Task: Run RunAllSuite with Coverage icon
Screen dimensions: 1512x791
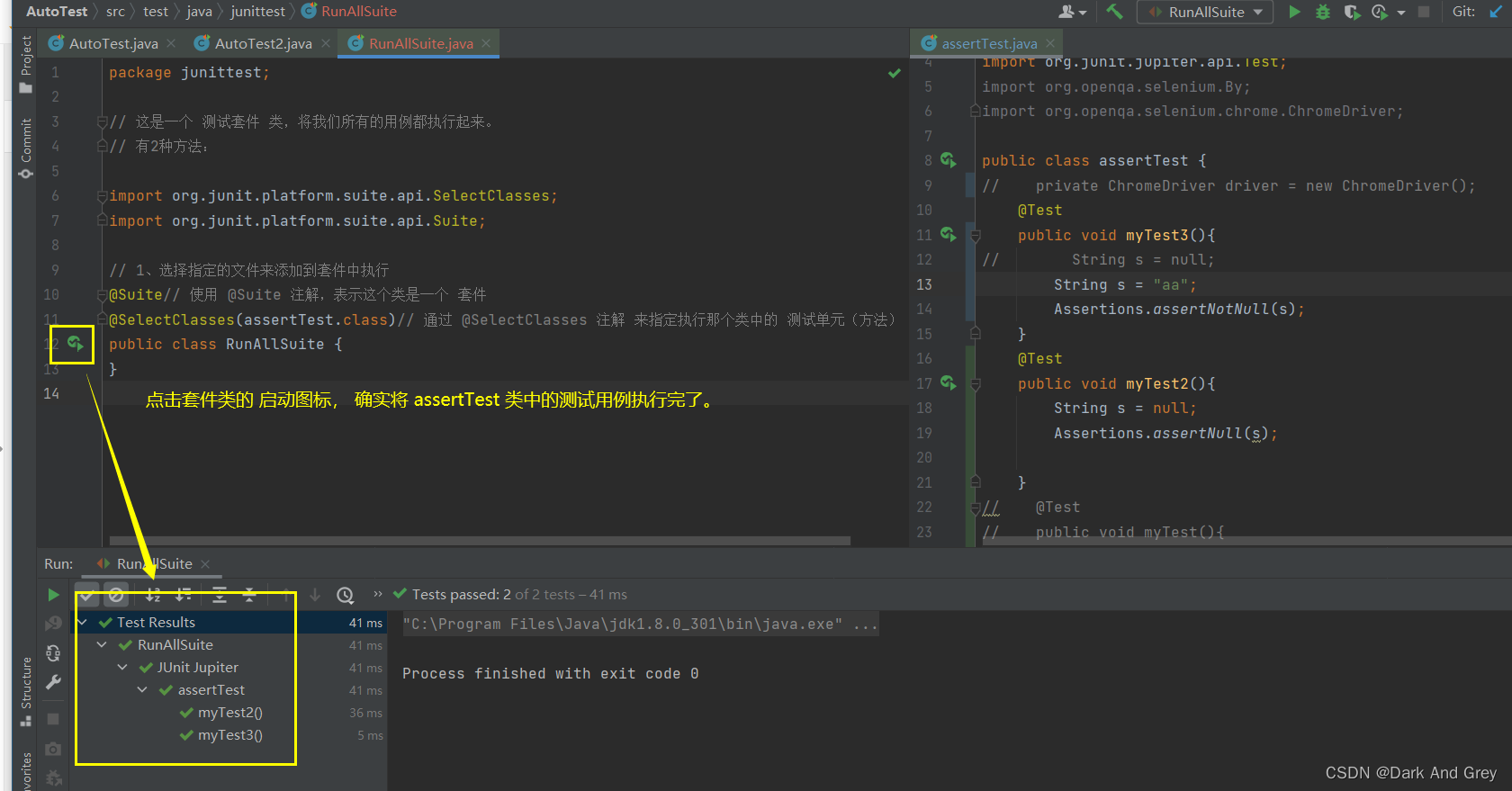Action: tap(1351, 12)
